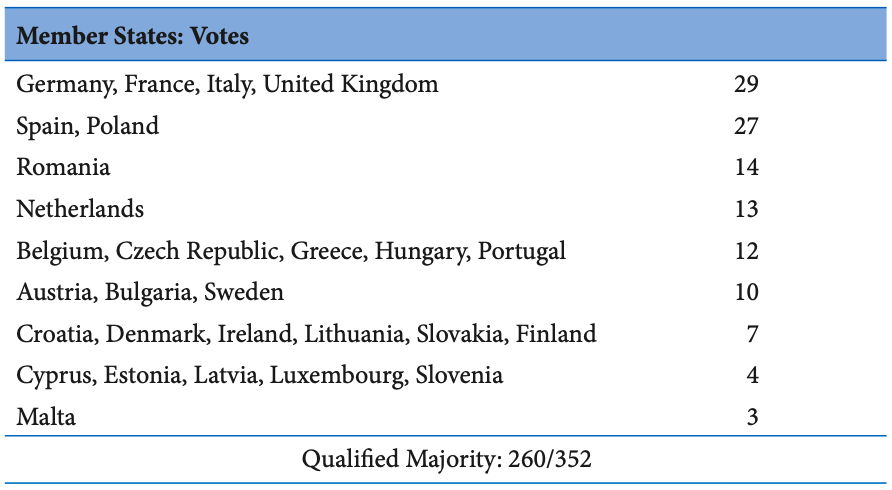Select the Netherlands row text
The image size is (892, 490).
point(80,209)
